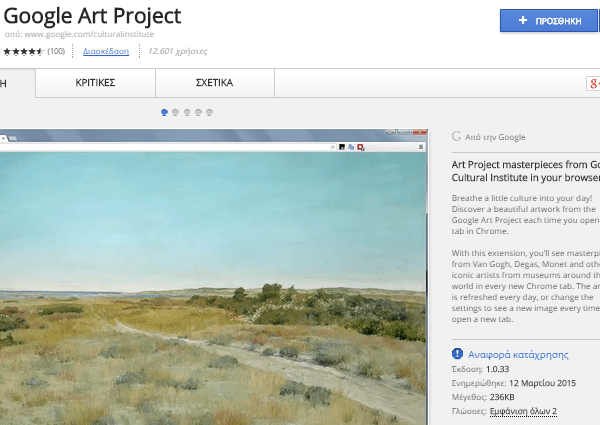Select the second carousel dot
The height and width of the screenshot is (425, 600).
176,112
